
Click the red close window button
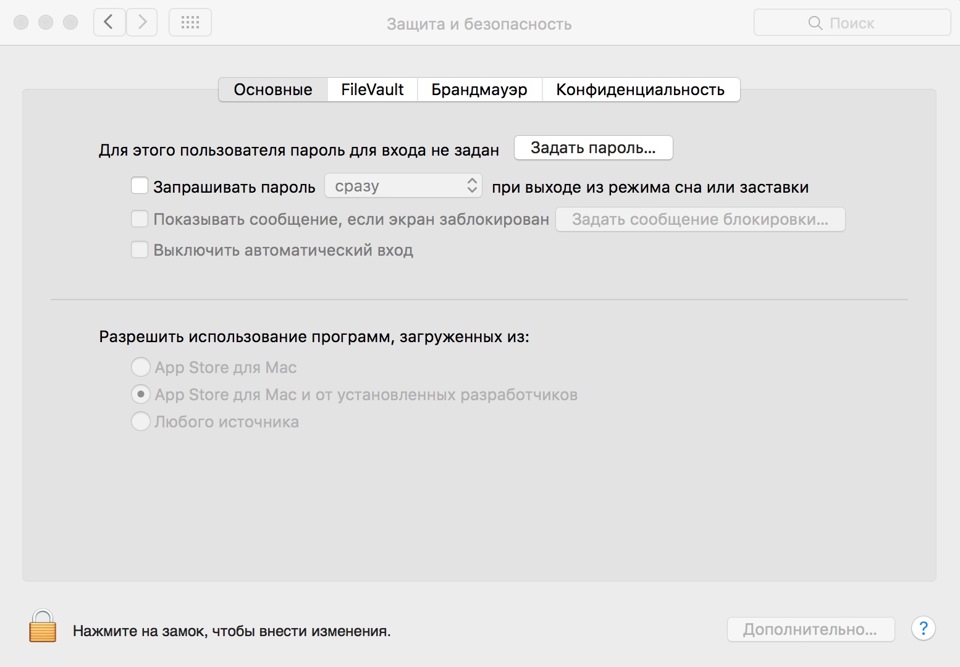(x=21, y=23)
